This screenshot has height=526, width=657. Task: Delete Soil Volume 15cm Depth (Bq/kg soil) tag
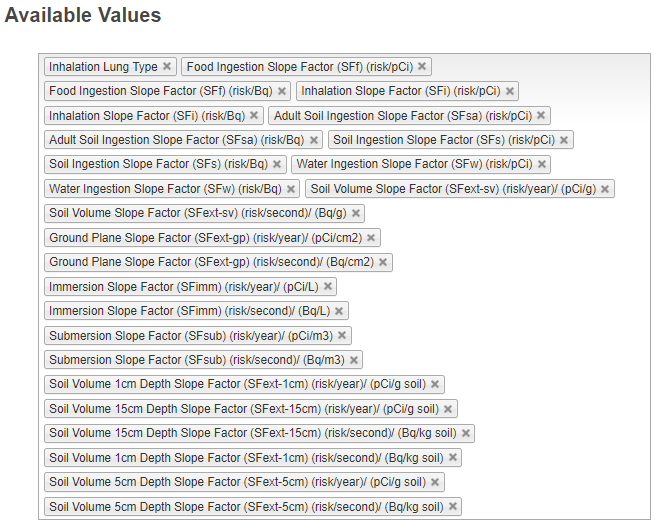point(466,433)
